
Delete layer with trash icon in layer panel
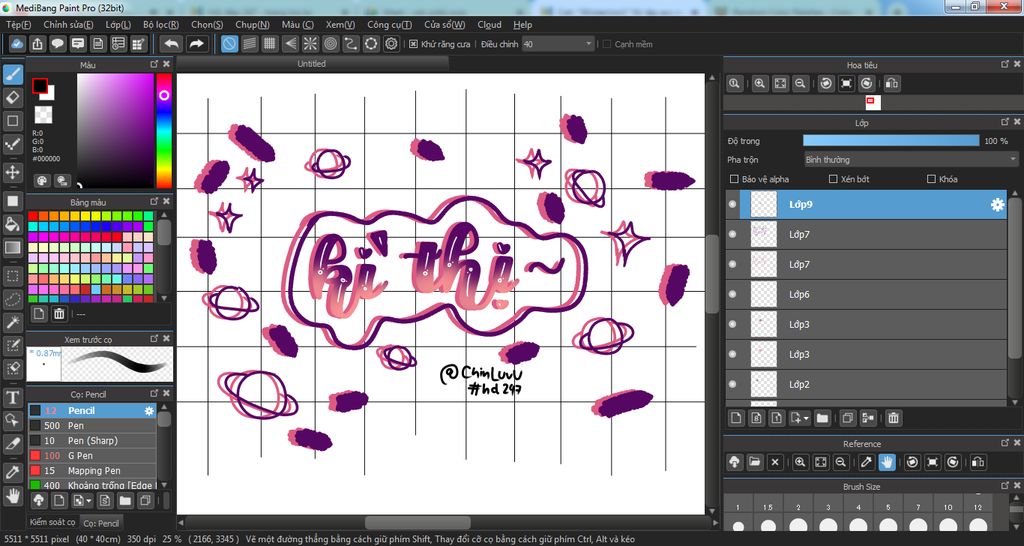tap(893, 418)
